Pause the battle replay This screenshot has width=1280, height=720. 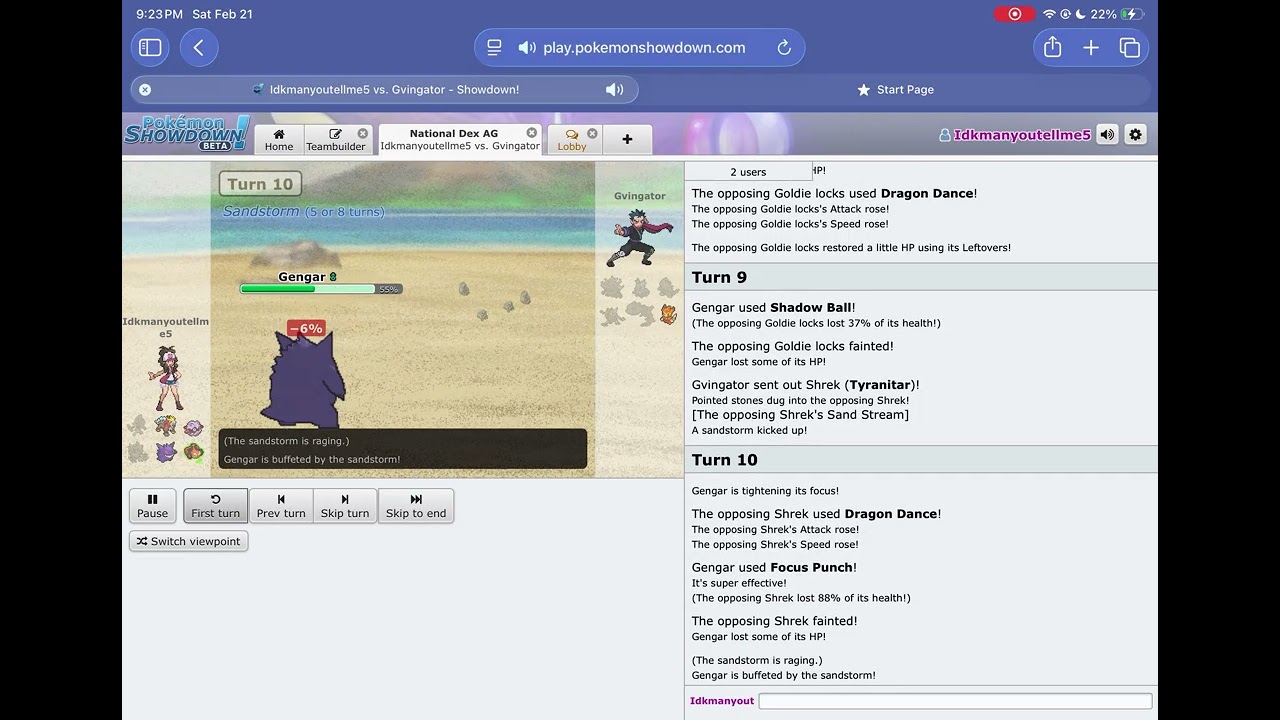(x=153, y=506)
